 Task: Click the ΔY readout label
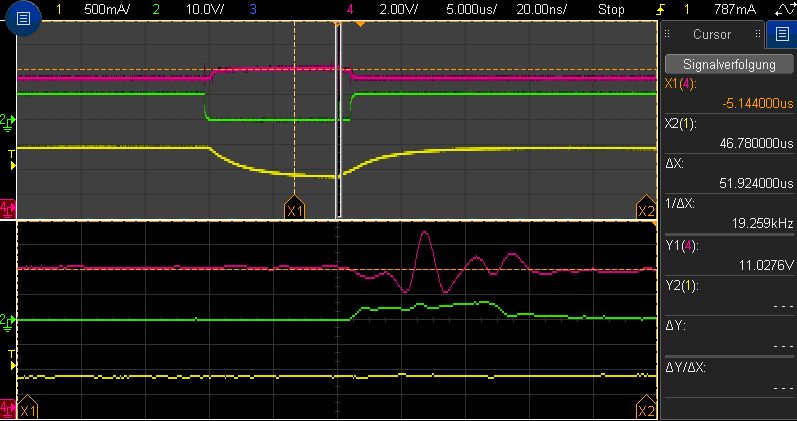click(674, 326)
